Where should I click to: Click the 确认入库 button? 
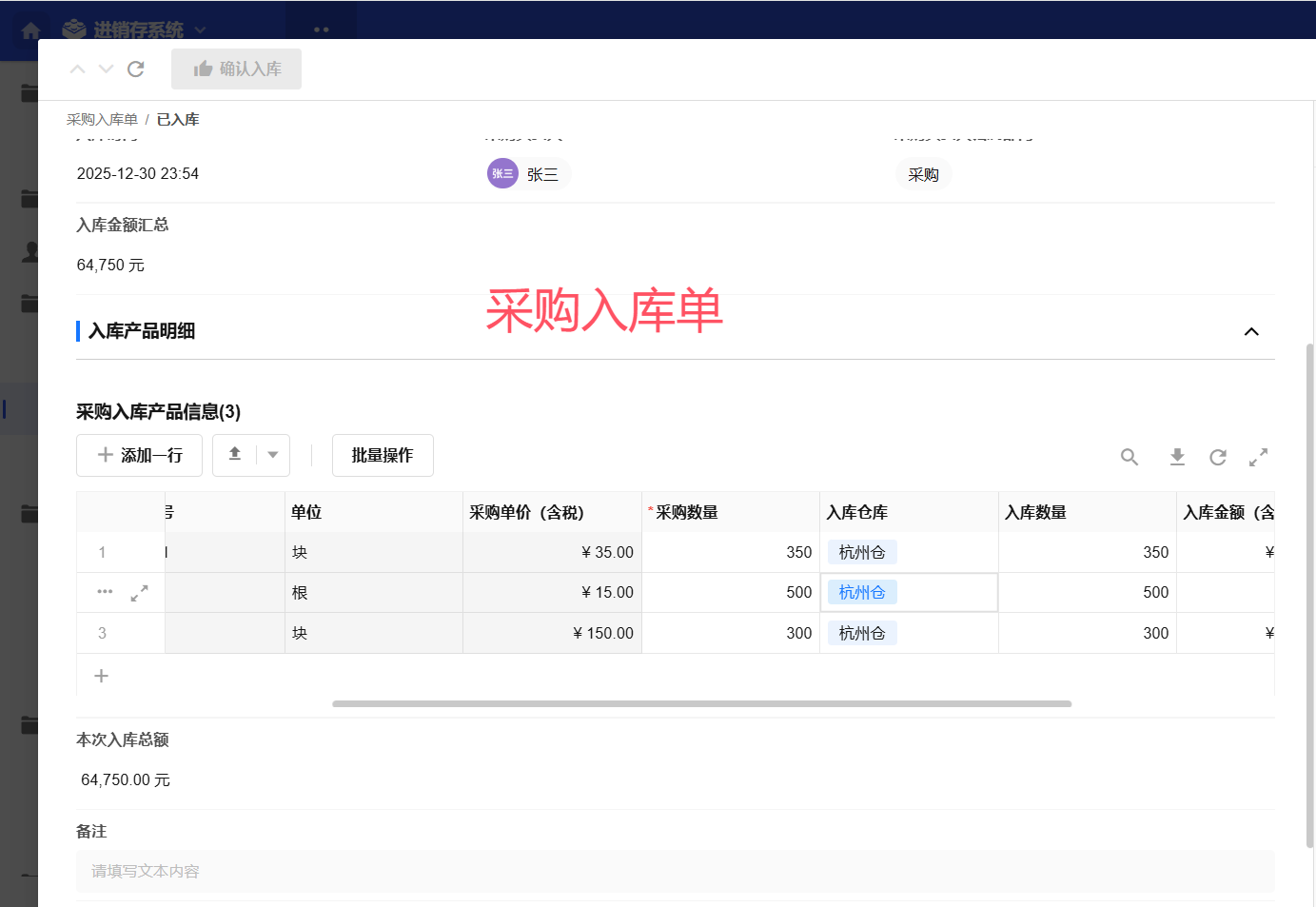click(x=237, y=69)
